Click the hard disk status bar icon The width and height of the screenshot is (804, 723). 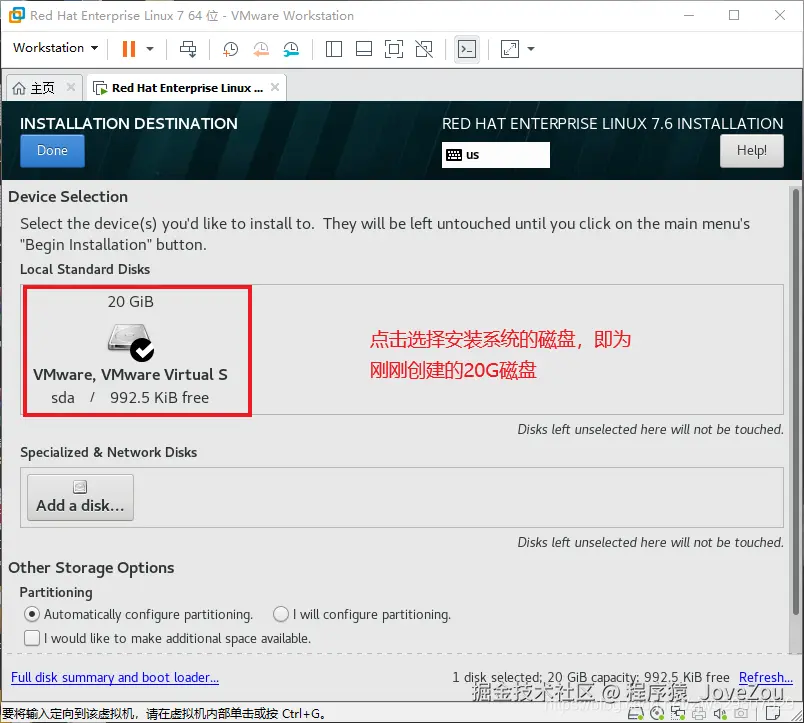[636, 714]
